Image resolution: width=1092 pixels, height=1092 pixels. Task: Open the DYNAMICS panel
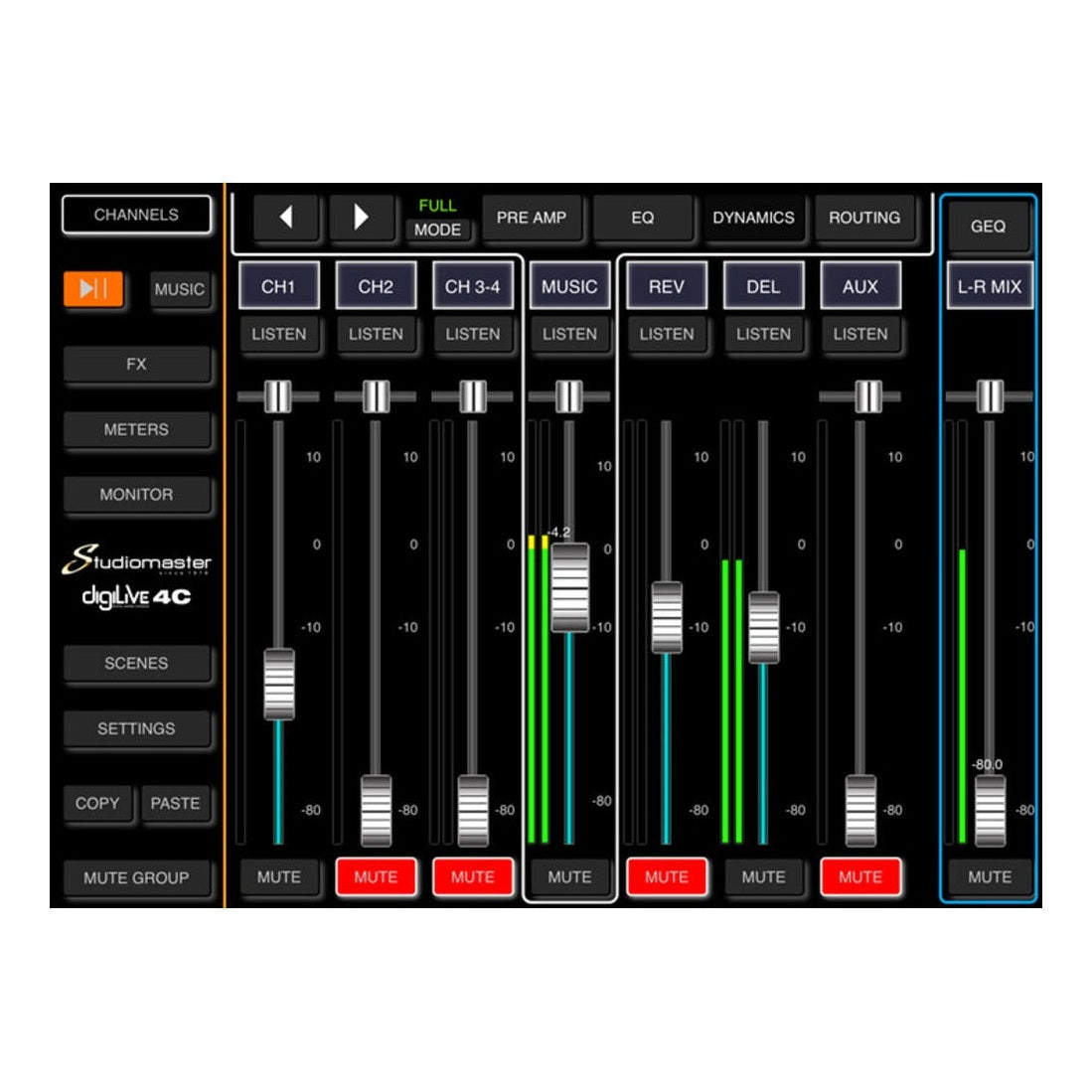point(755,218)
